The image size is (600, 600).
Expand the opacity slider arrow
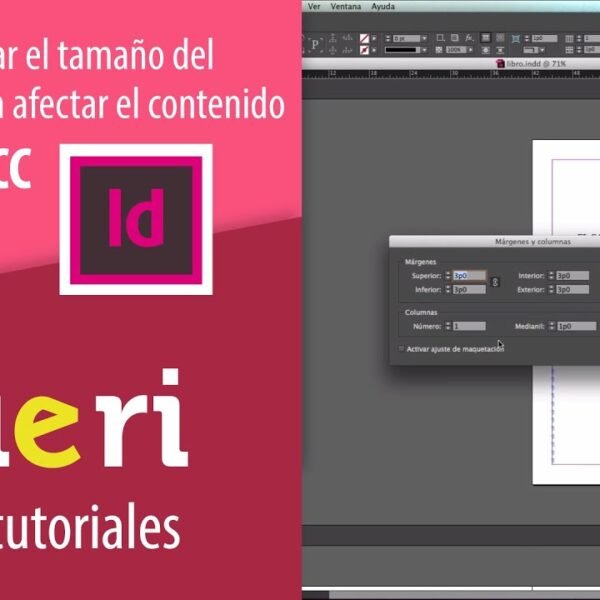(471, 50)
